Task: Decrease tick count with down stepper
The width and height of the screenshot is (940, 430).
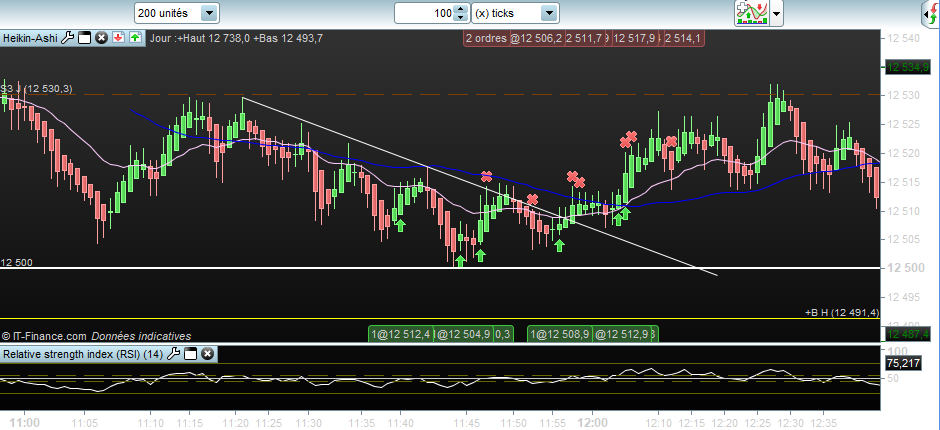Action: [x=460, y=17]
